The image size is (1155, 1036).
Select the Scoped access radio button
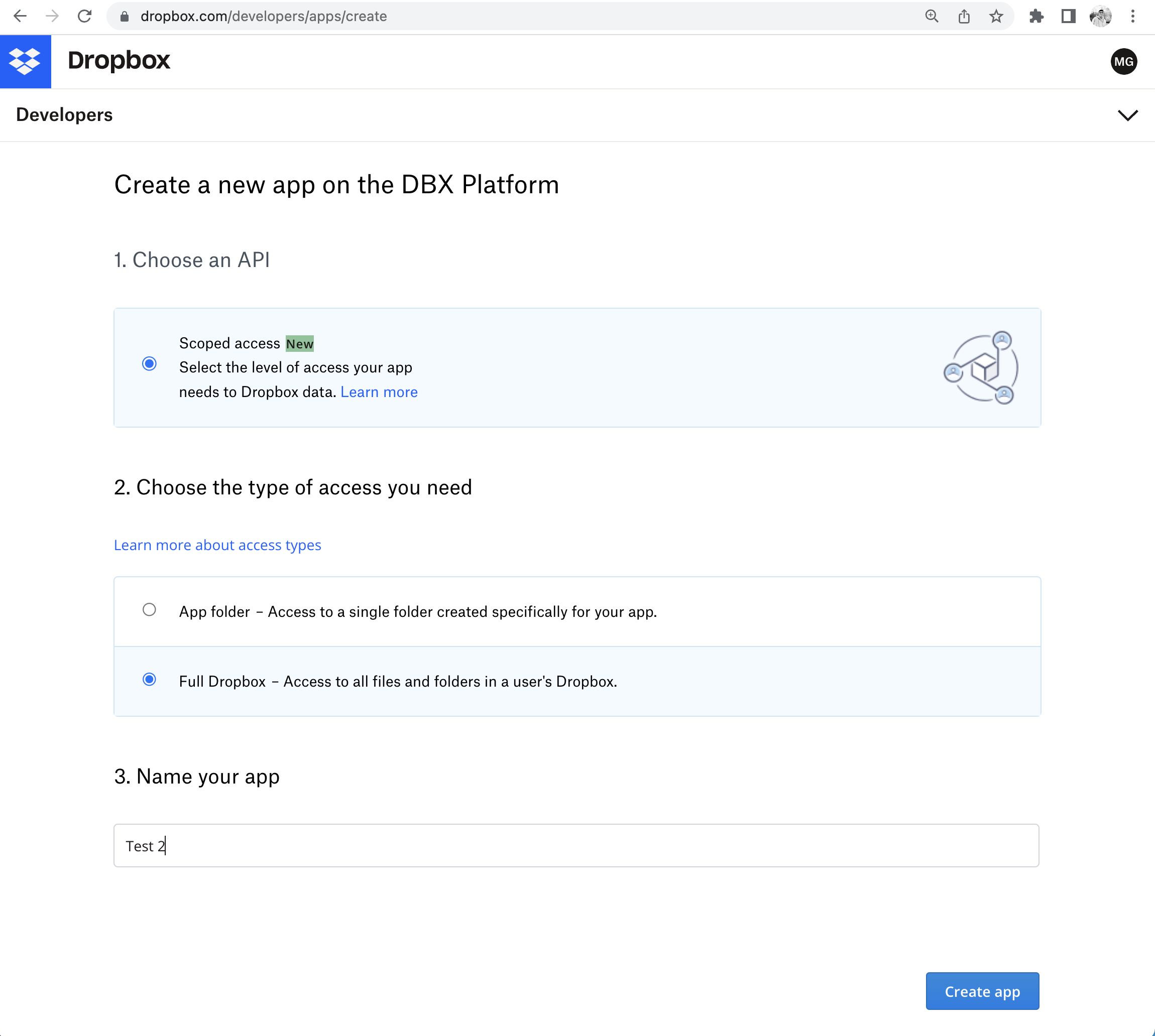[149, 364]
